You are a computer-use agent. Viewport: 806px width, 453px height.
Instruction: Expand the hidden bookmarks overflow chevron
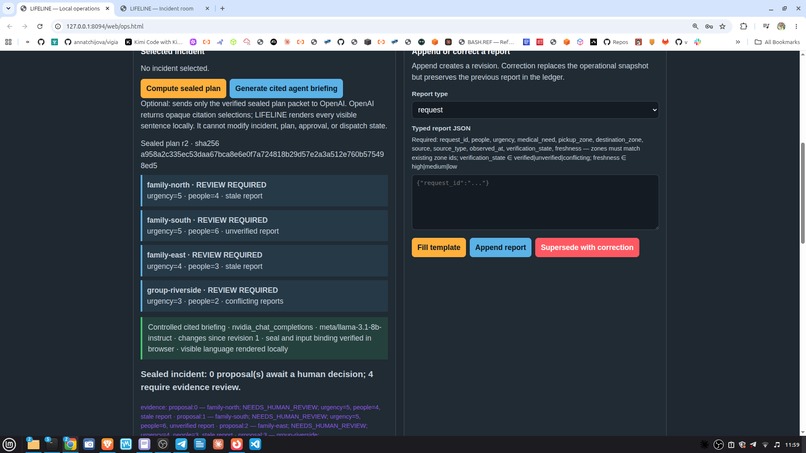pos(738,42)
